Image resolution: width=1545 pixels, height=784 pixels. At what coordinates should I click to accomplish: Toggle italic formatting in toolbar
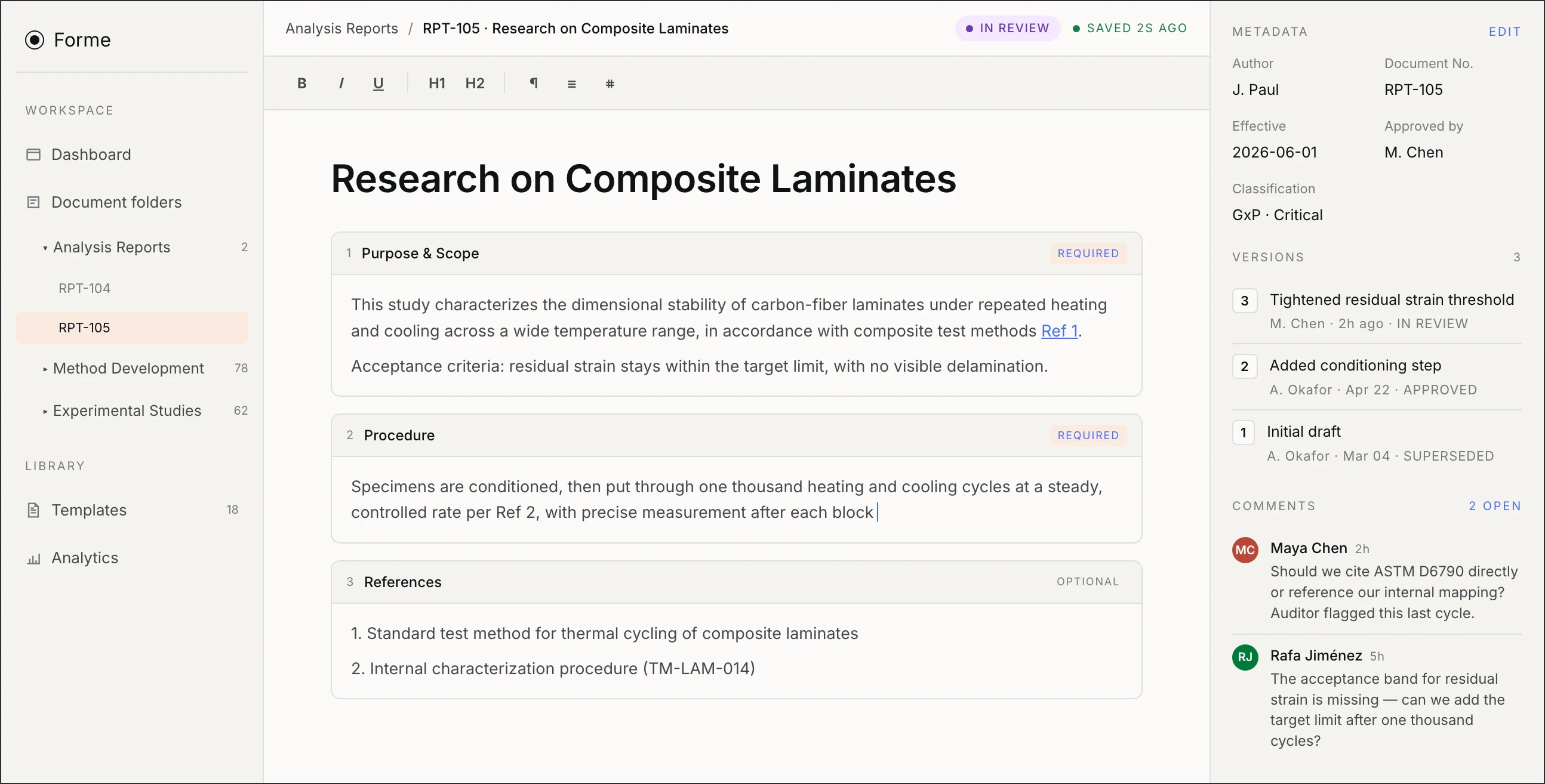tap(341, 84)
